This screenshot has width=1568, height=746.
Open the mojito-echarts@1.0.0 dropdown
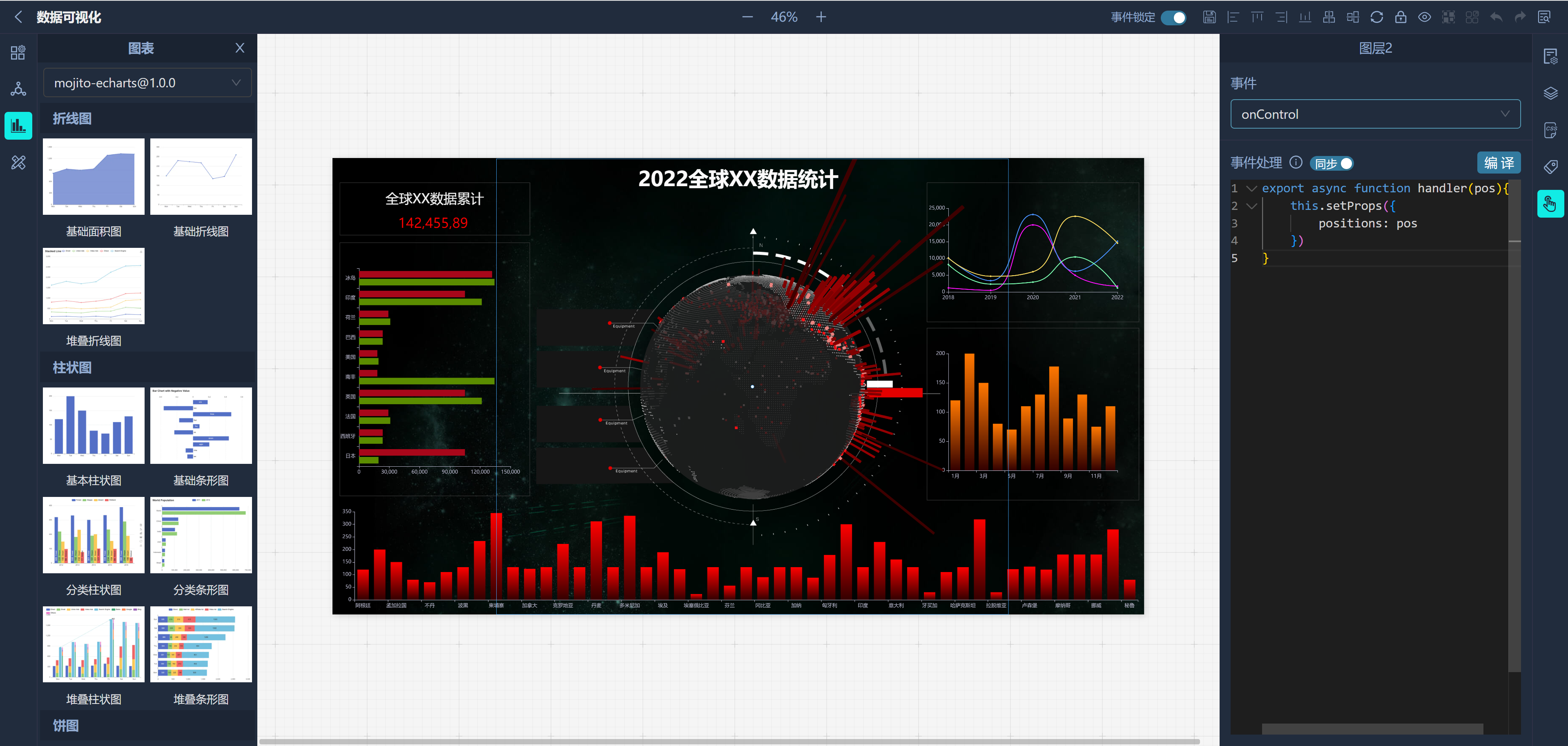point(147,83)
